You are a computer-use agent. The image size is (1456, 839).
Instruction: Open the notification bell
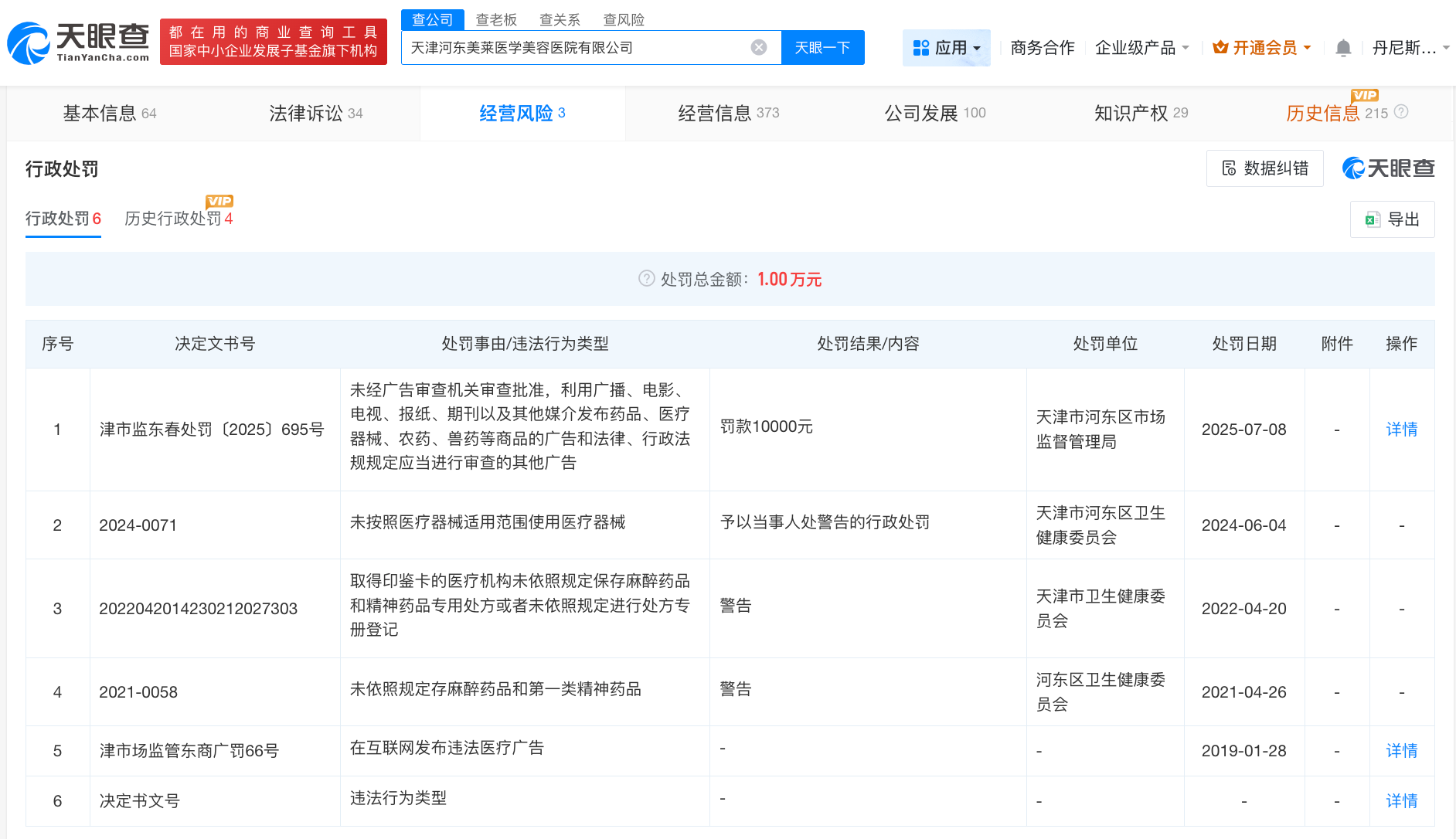(1343, 48)
